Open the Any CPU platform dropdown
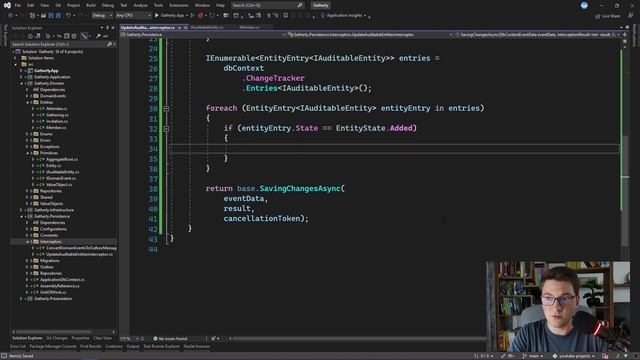Viewport: 640px width, 360px height. click(x=133, y=16)
